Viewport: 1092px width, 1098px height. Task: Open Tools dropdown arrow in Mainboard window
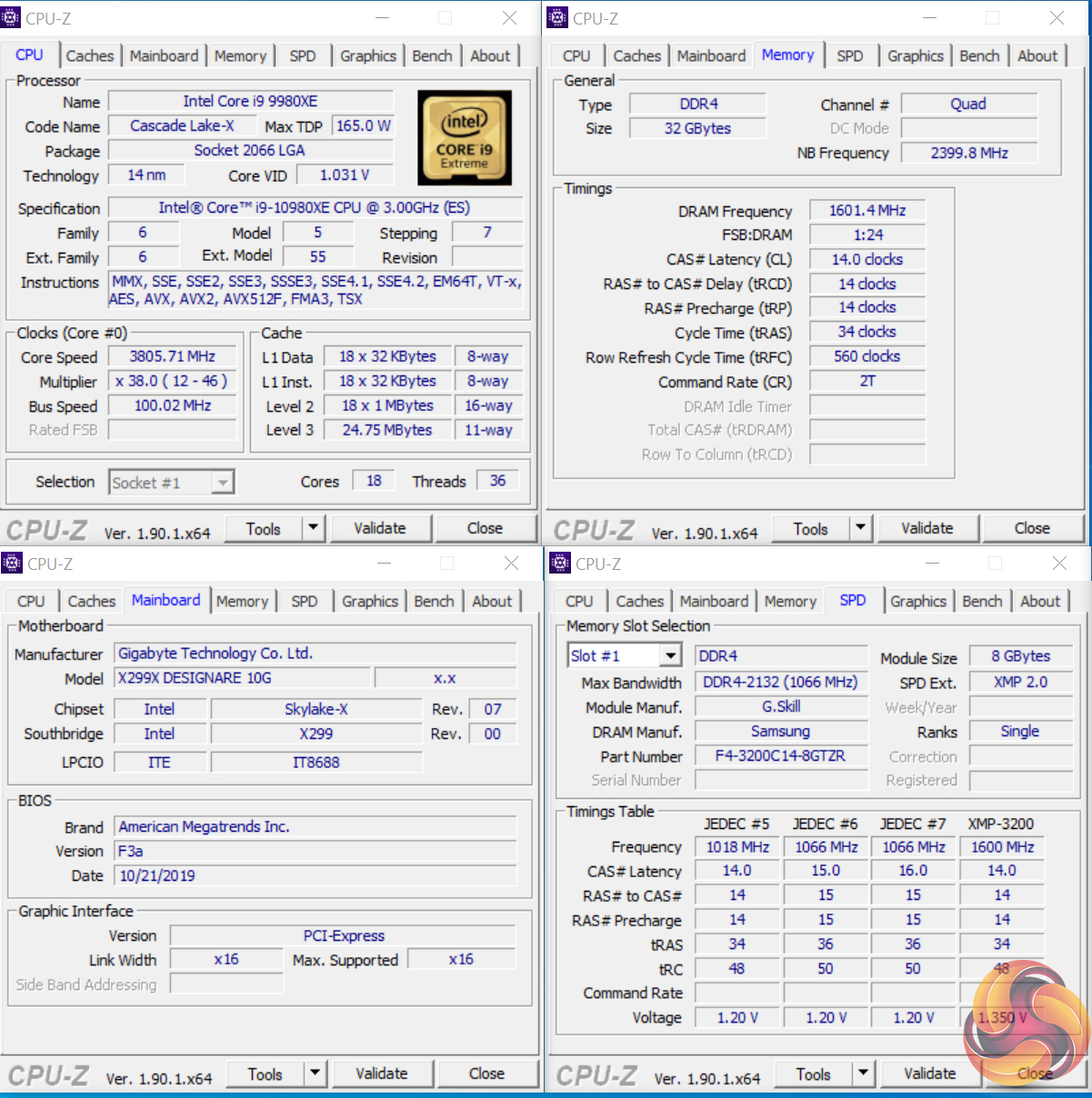315,1073
